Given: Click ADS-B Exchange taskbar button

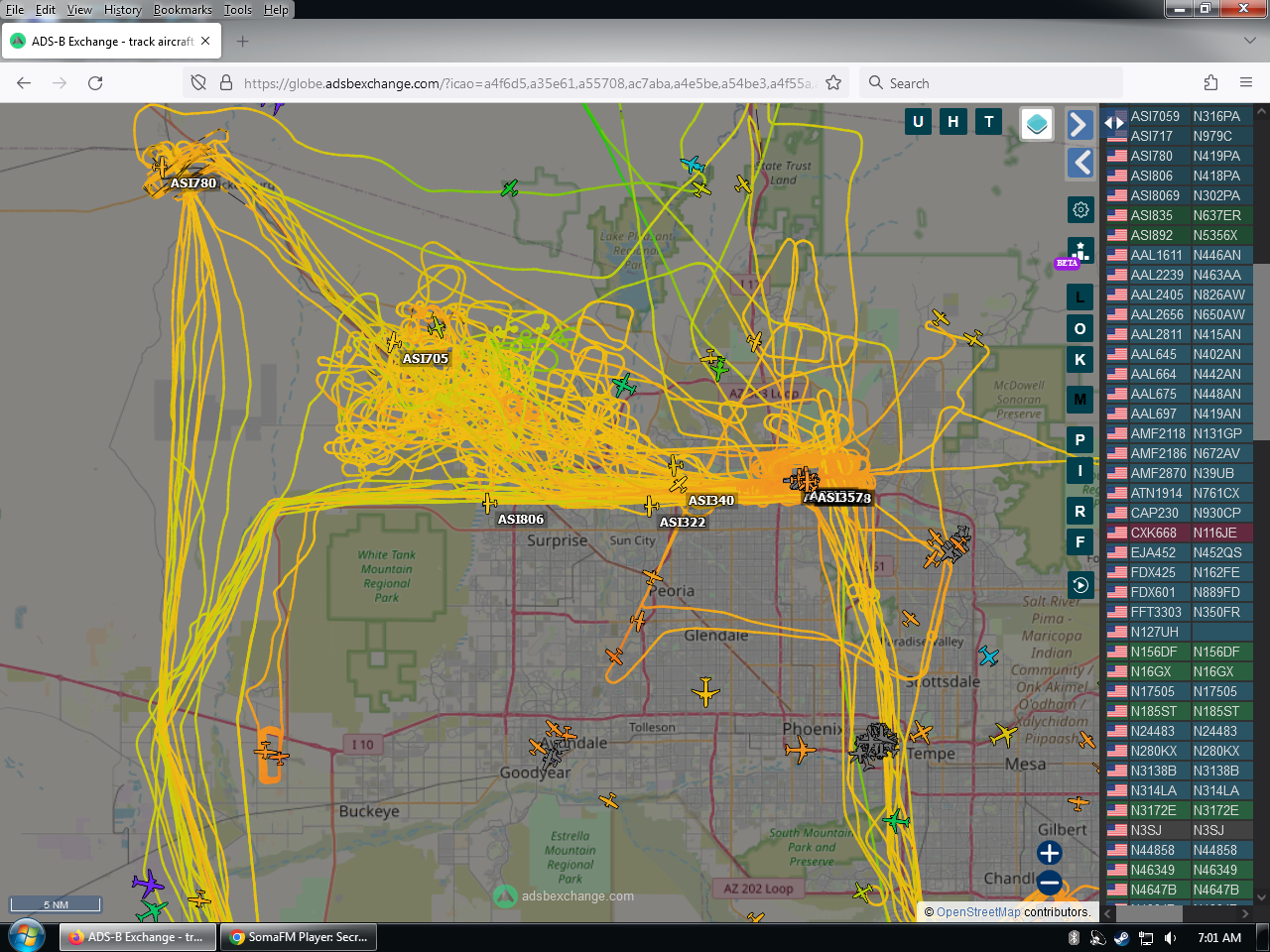Looking at the screenshot, I should (x=138, y=937).
